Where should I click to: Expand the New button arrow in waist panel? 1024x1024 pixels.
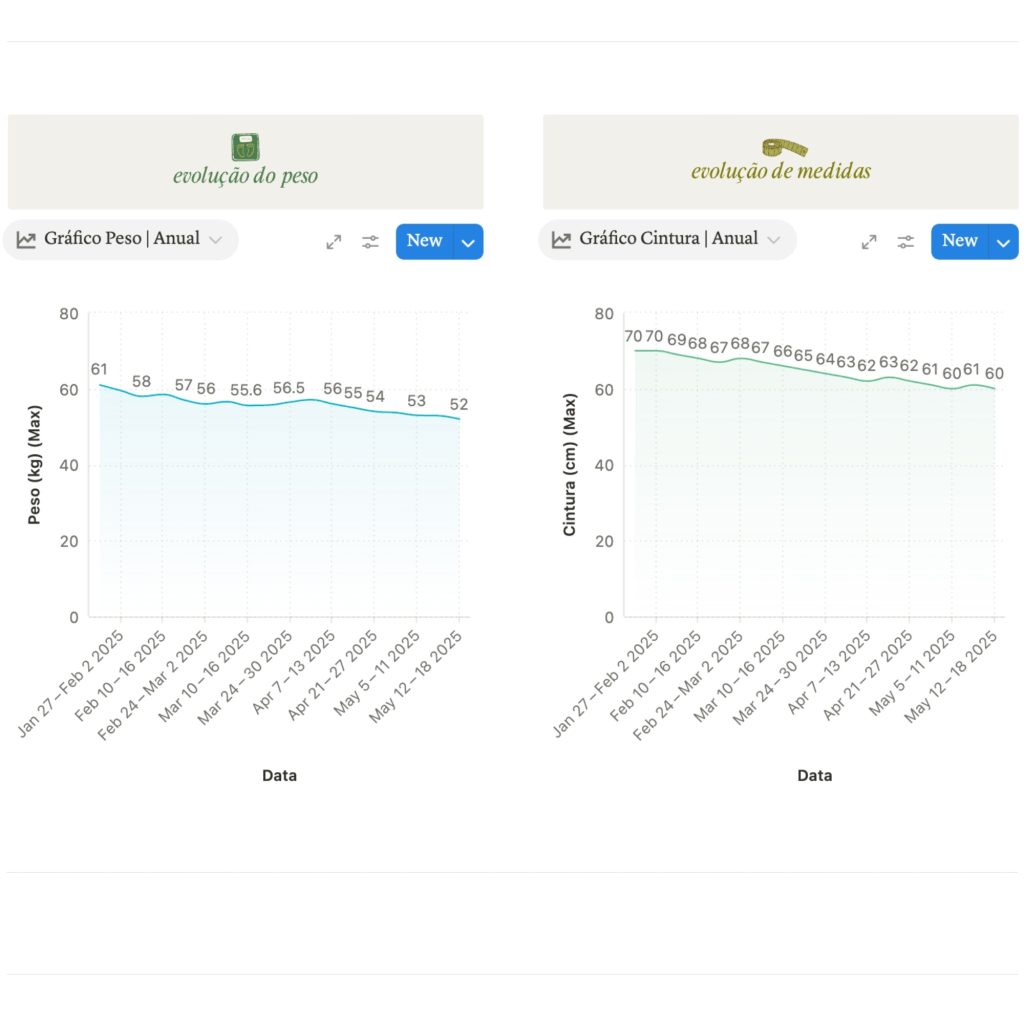point(1004,242)
